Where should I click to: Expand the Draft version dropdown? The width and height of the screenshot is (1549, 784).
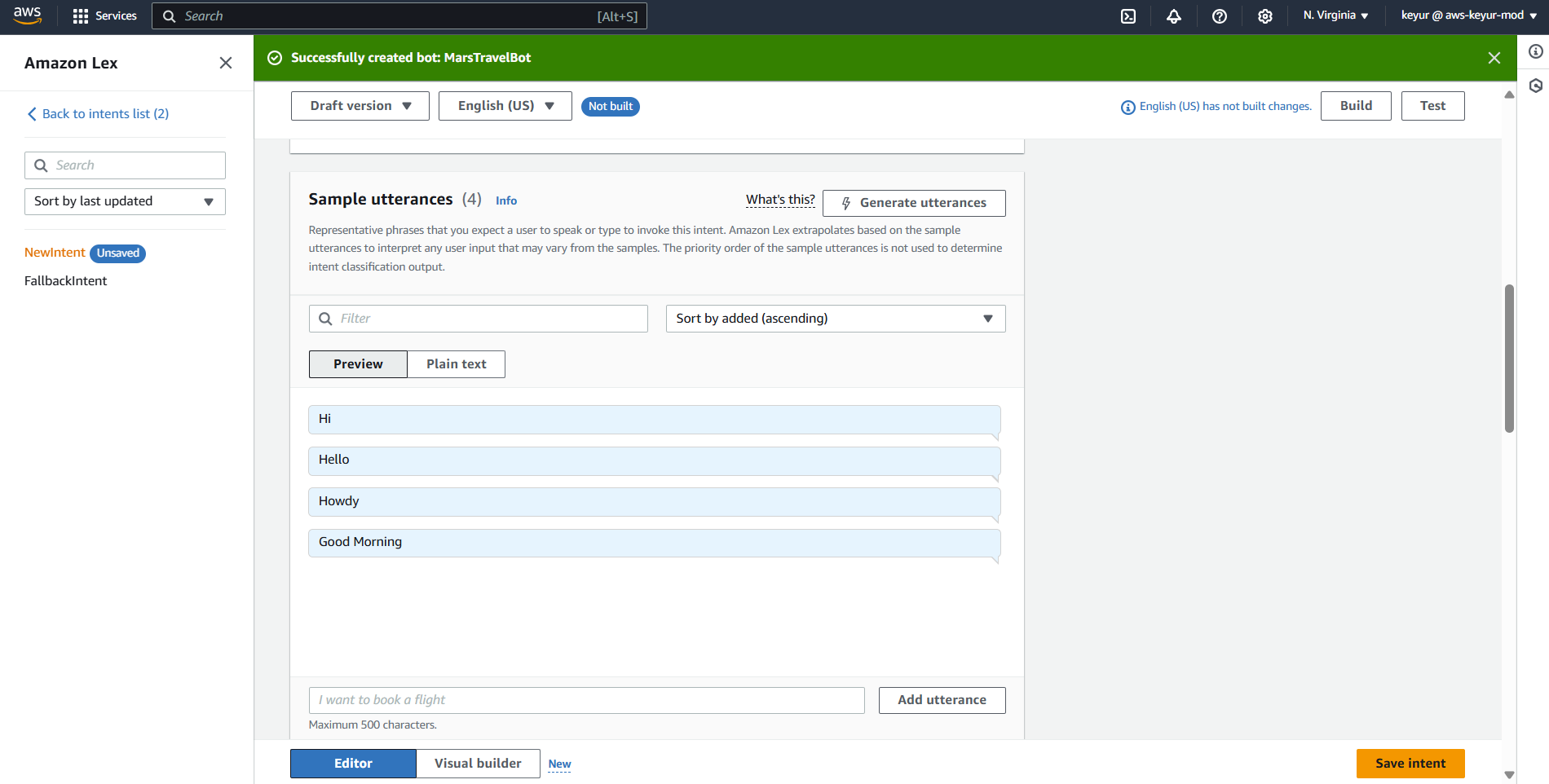pyautogui.click(x=360, y=106)
